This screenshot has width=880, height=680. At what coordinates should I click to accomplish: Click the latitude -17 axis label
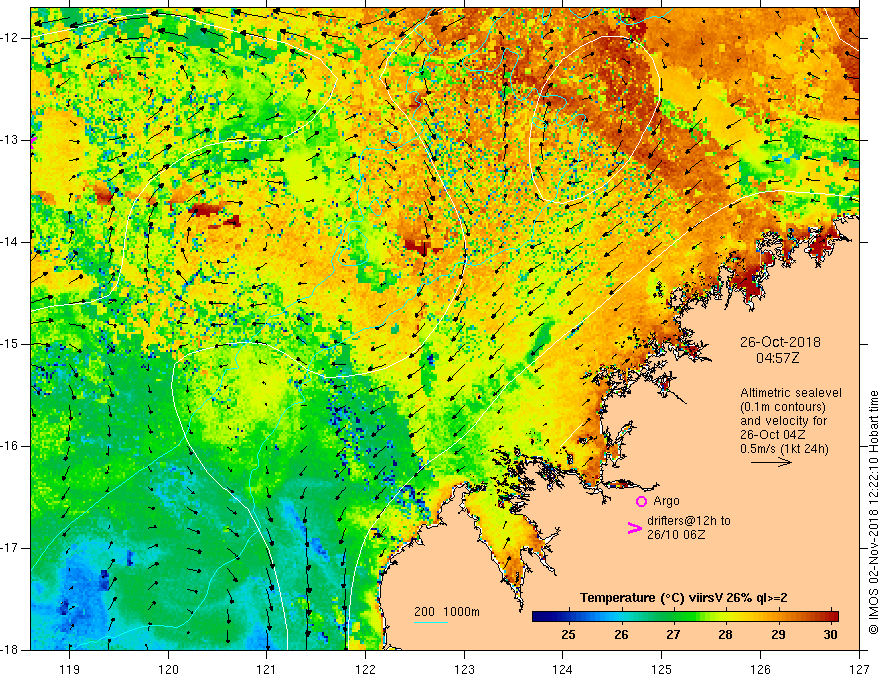point(10,548)
